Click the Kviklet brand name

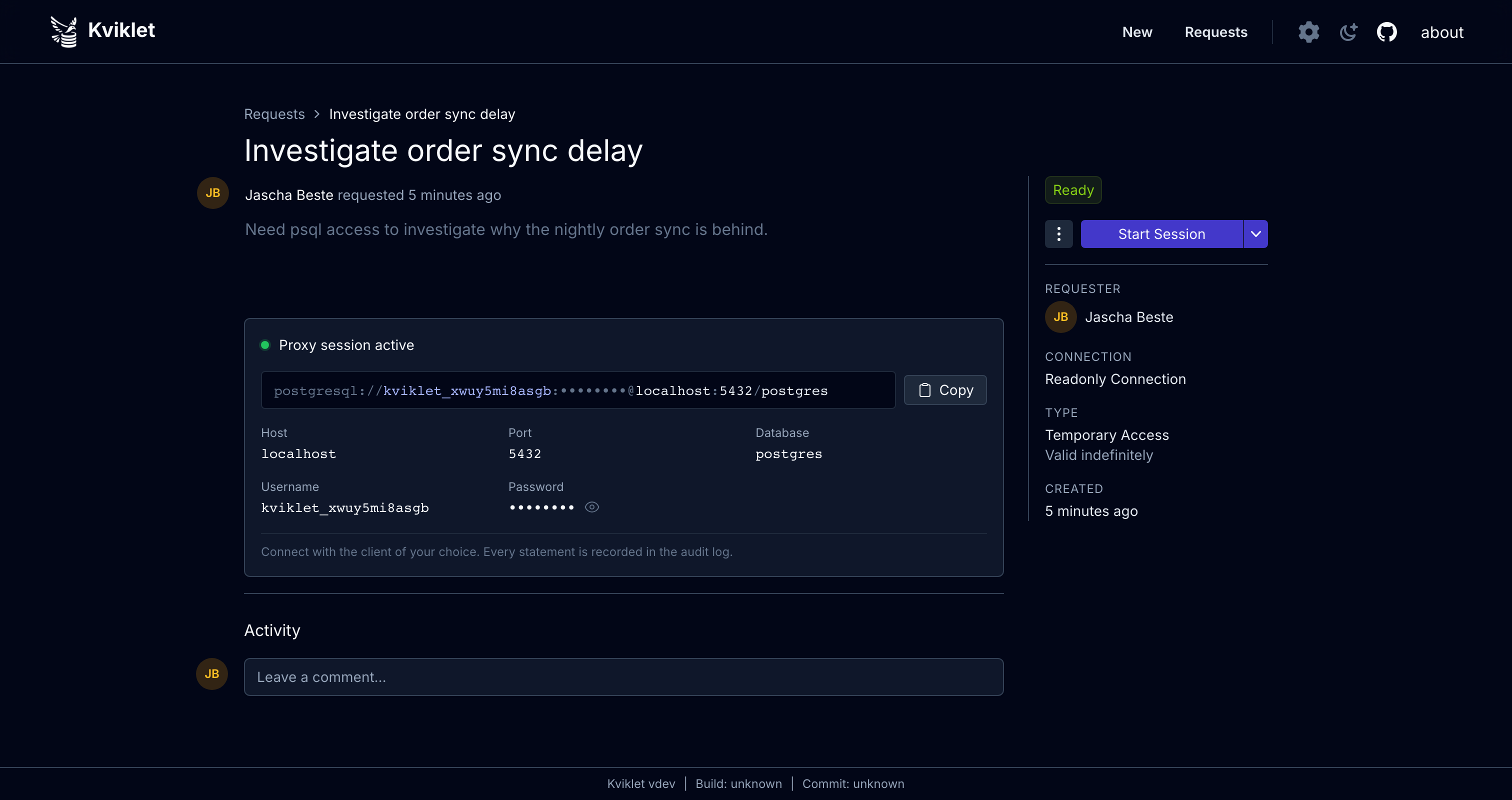pyautogui.click(x=121, y=30)
